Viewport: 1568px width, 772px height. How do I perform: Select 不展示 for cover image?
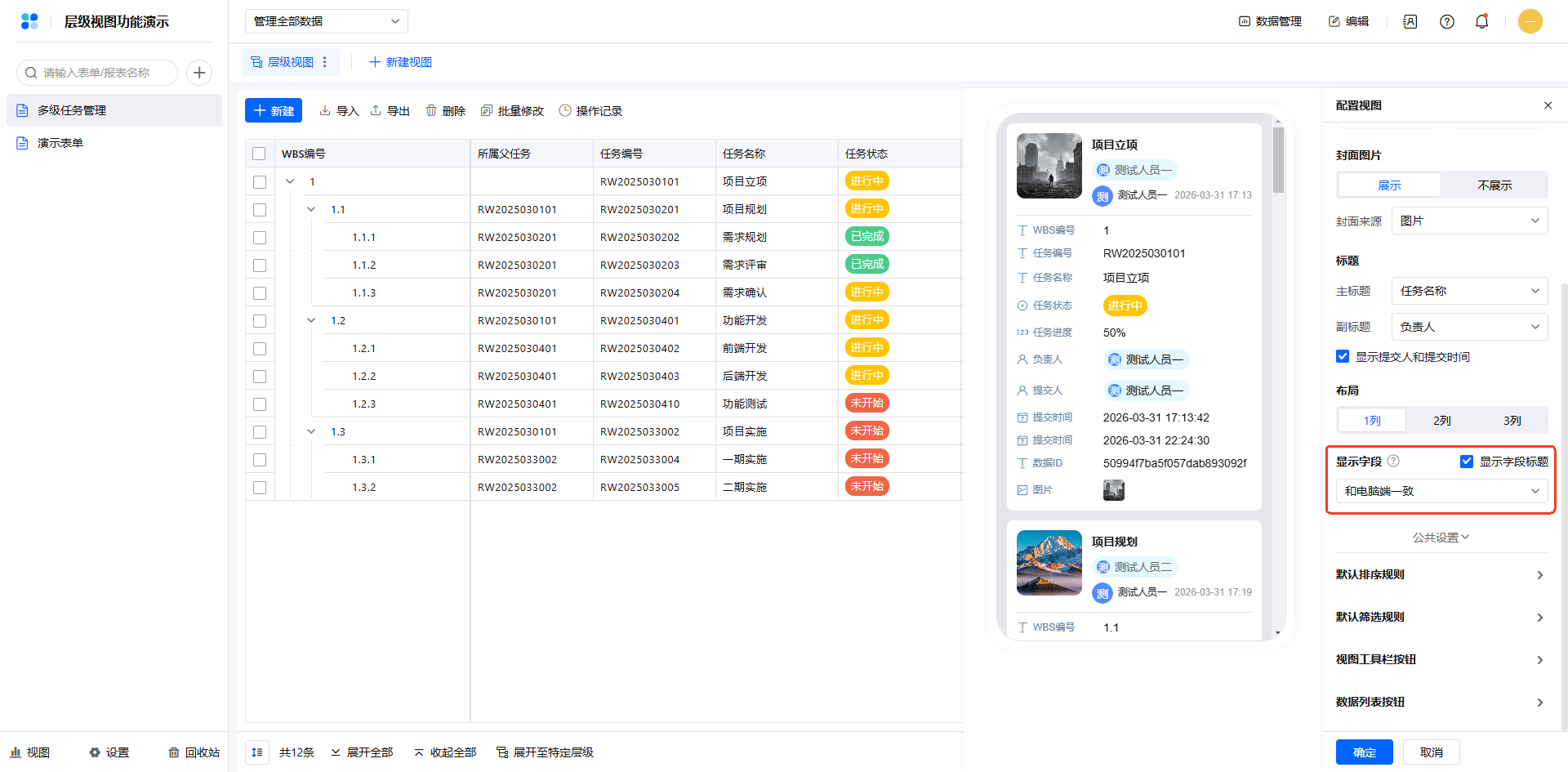[1494, 185]
